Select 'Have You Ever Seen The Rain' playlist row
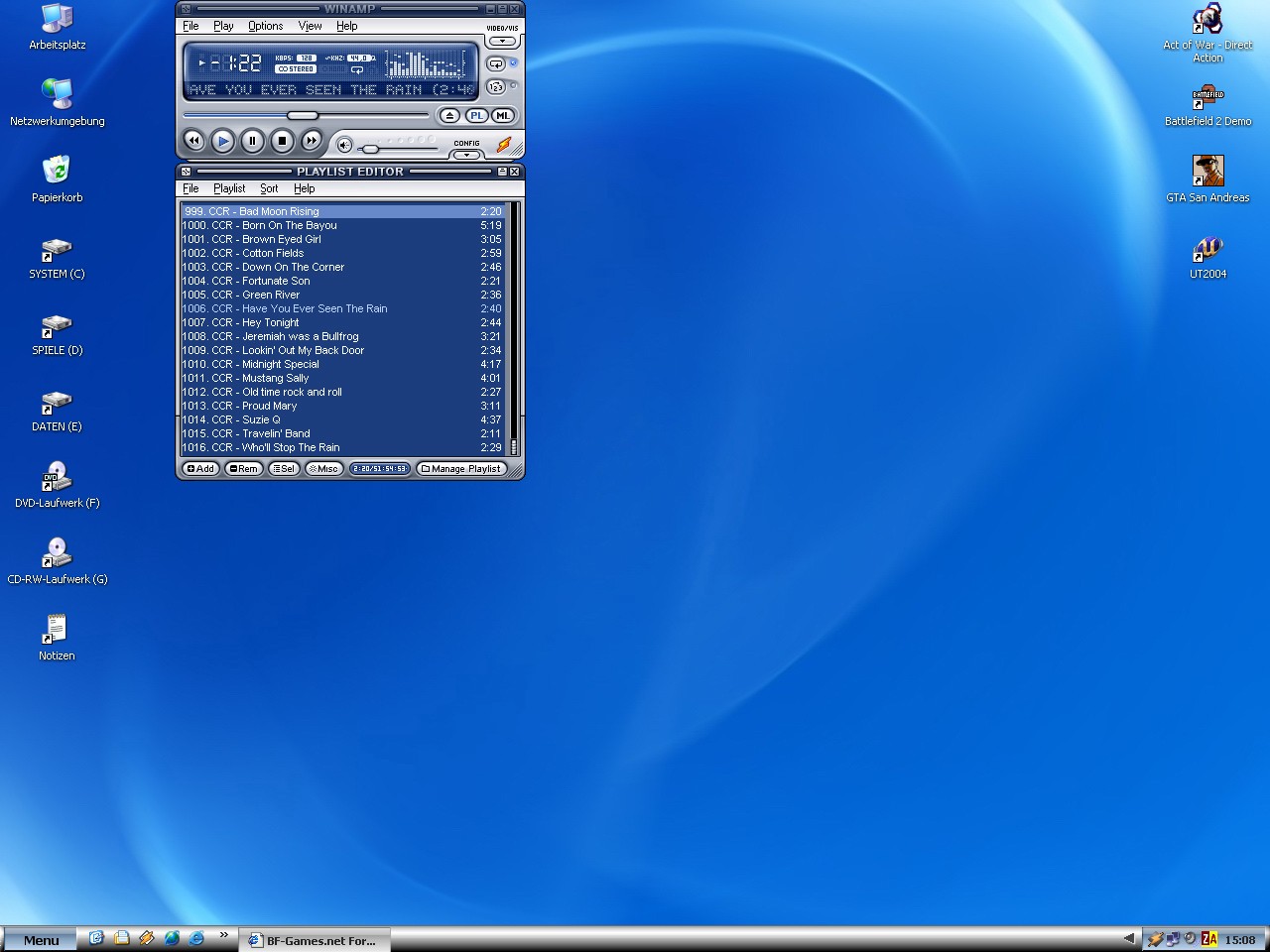The width and height of the screenshot is (1270, 952). (x=343, y=308)
